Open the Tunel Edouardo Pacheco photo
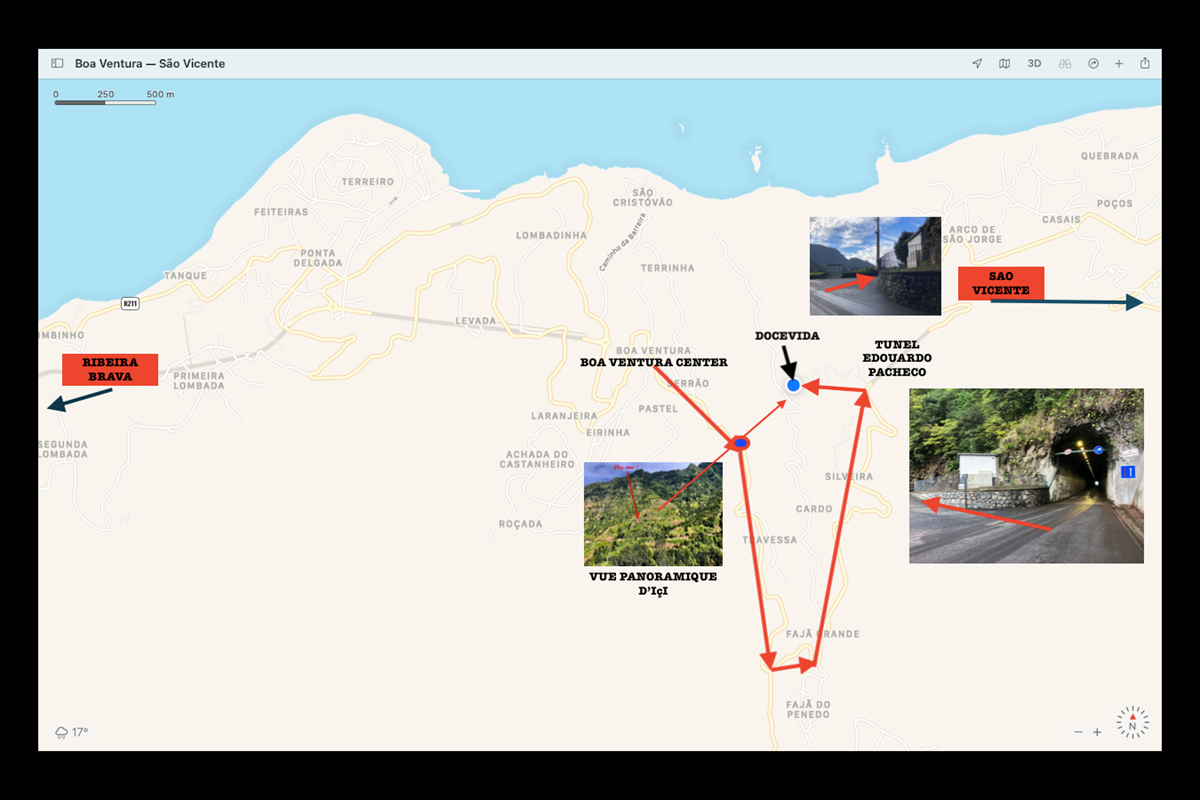This screenshot has height=800, width=1200. (x=1026, y=474)
